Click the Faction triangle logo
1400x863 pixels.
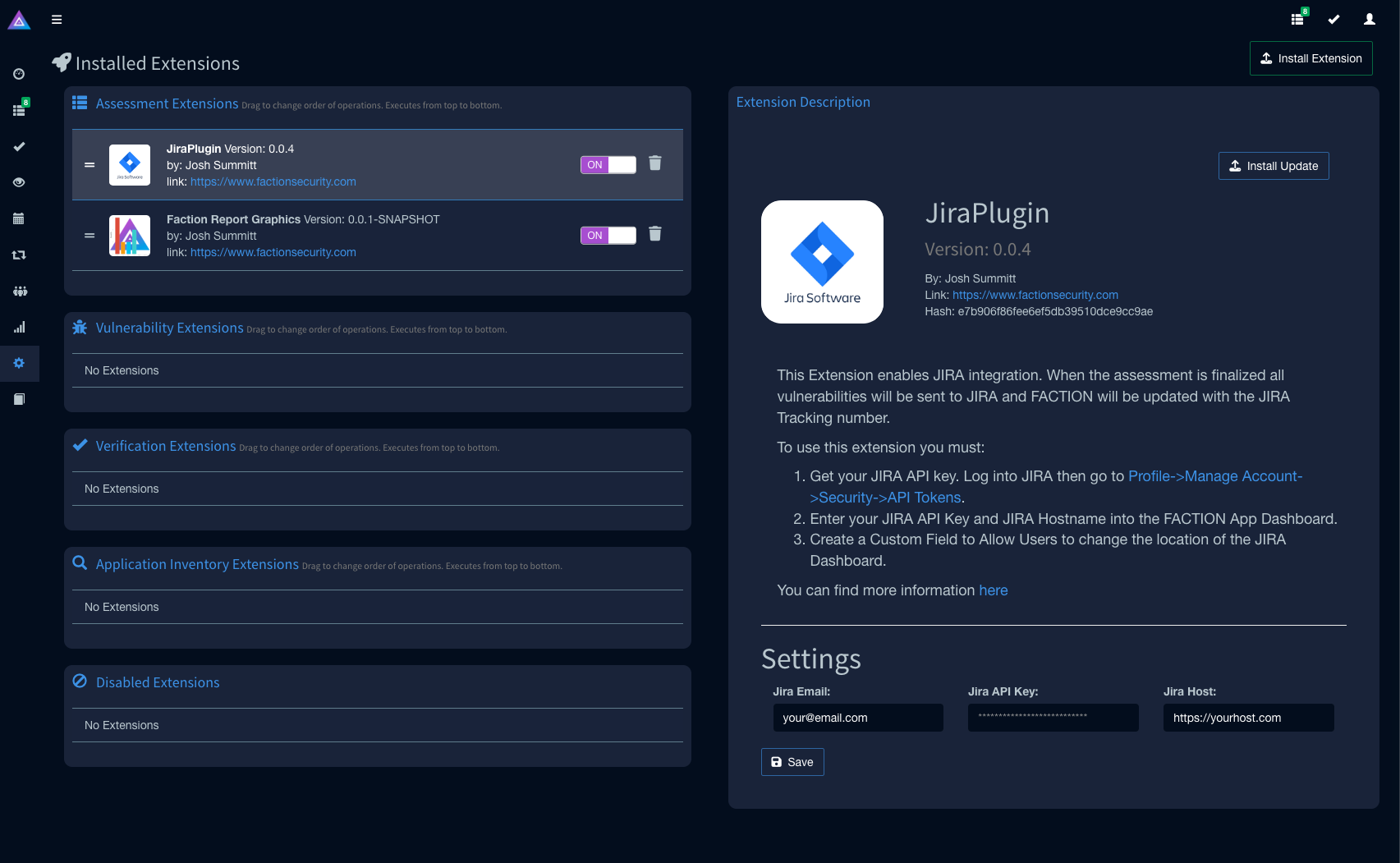click(x=19, y=20)
